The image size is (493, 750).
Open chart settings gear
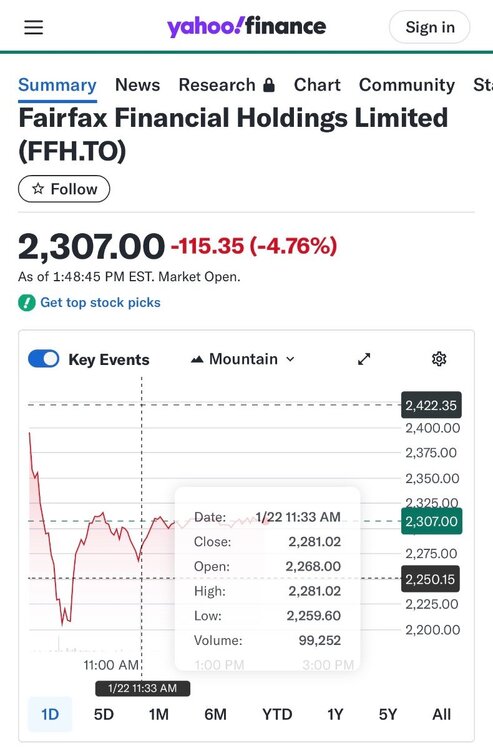point(438,359)
